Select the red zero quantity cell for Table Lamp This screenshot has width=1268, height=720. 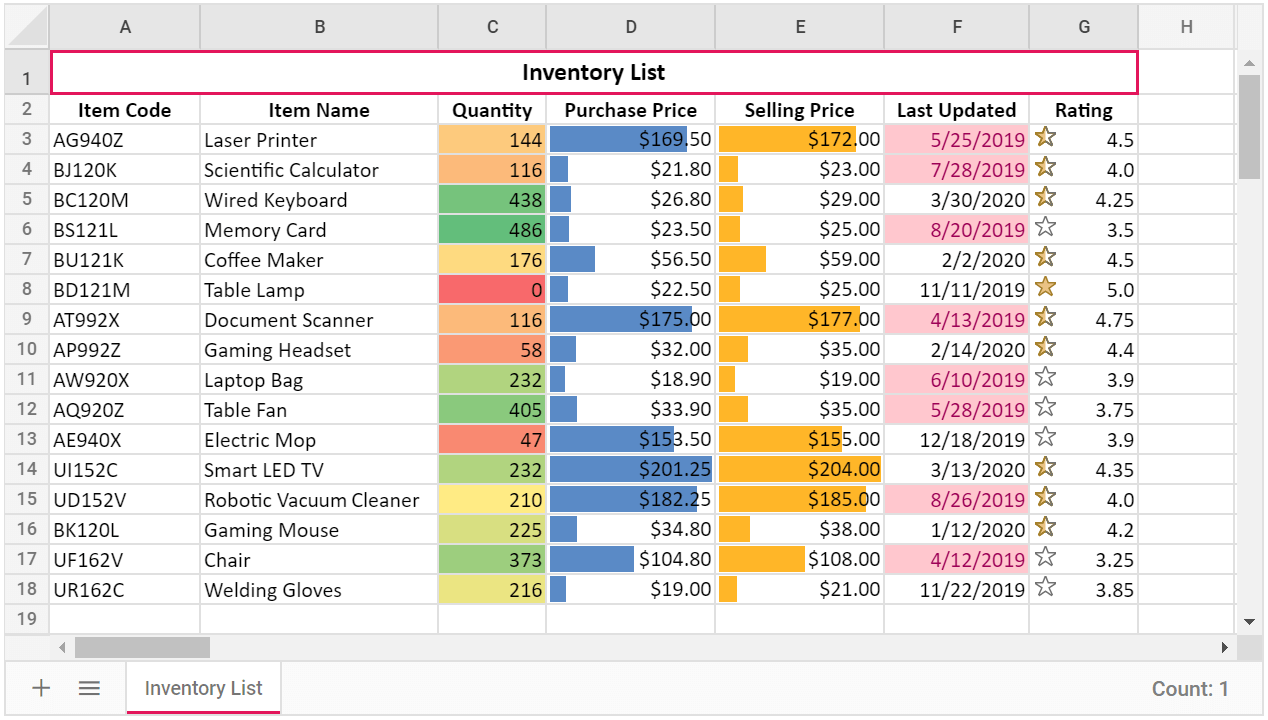492,290
